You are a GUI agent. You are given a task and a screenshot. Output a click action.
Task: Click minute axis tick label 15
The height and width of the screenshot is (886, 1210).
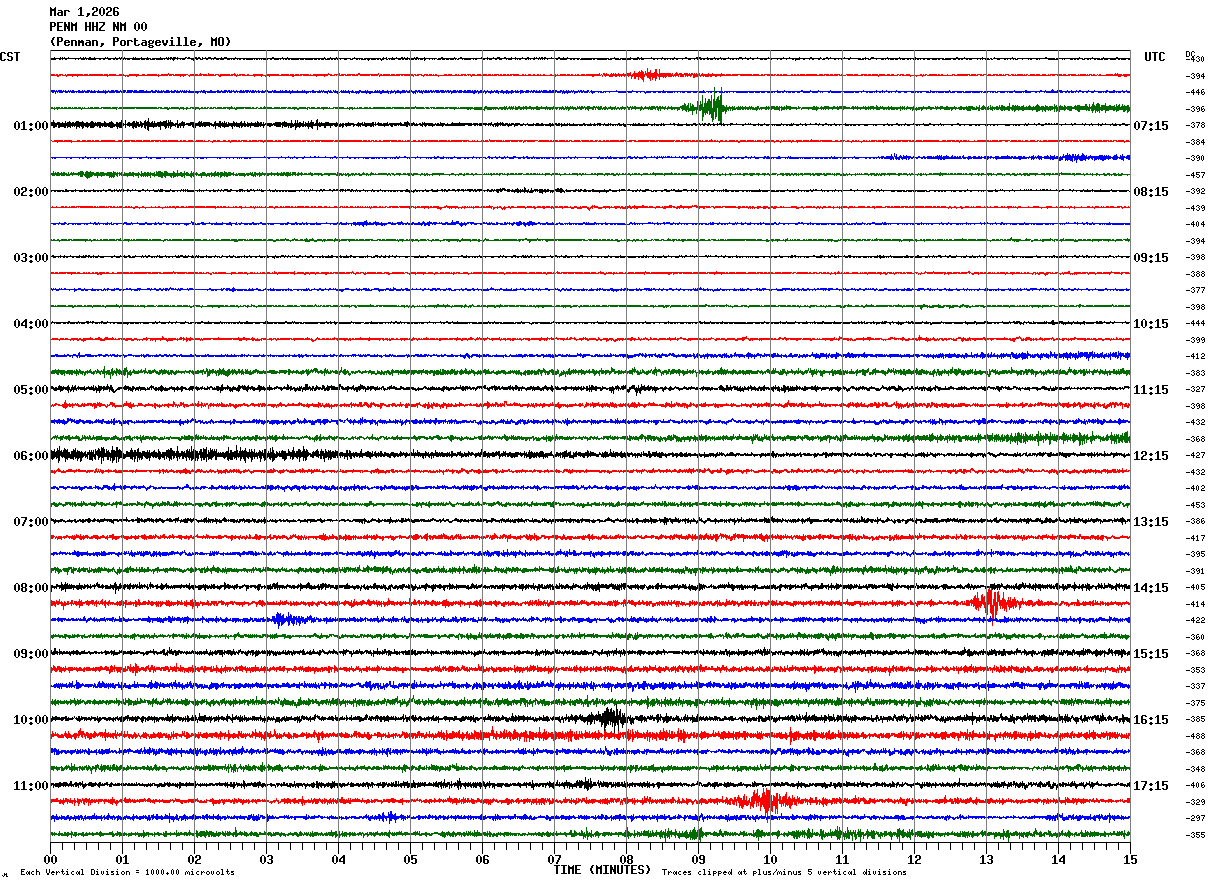point(1130,859)
